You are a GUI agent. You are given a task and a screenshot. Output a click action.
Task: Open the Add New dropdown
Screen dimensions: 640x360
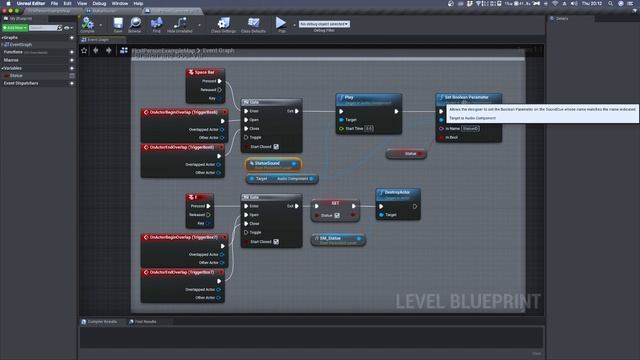(x=15, y=28)
